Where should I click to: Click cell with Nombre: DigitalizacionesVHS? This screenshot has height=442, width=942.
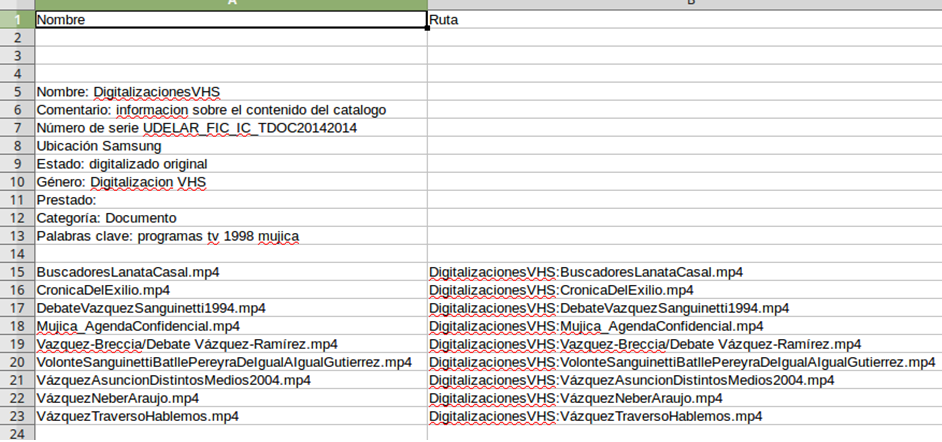click(231, 92)
